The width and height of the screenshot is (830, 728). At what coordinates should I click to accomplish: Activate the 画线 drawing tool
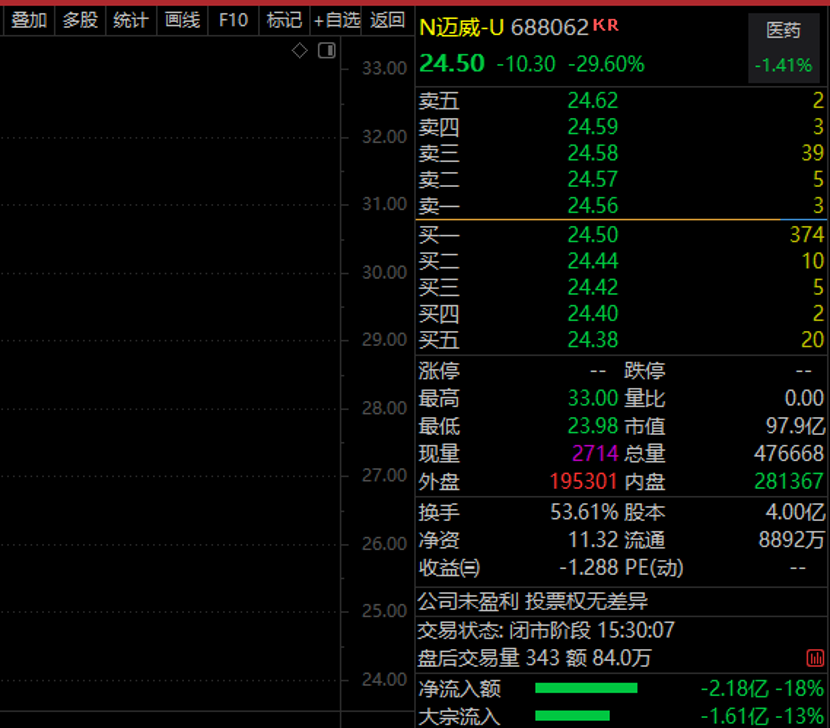(x=182, y=20)
